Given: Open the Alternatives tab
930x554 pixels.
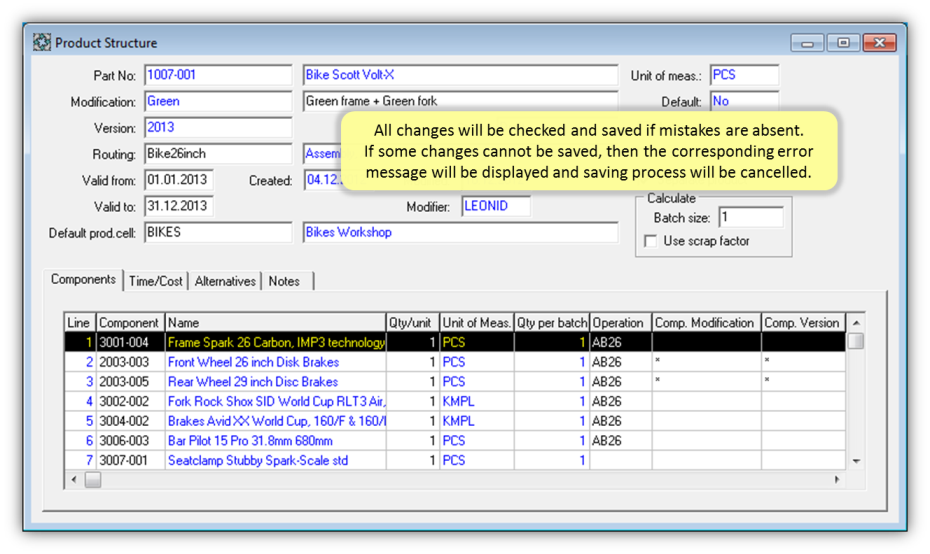Looking at the screenshot, I should pyautogui.click(x=225, y=281).
